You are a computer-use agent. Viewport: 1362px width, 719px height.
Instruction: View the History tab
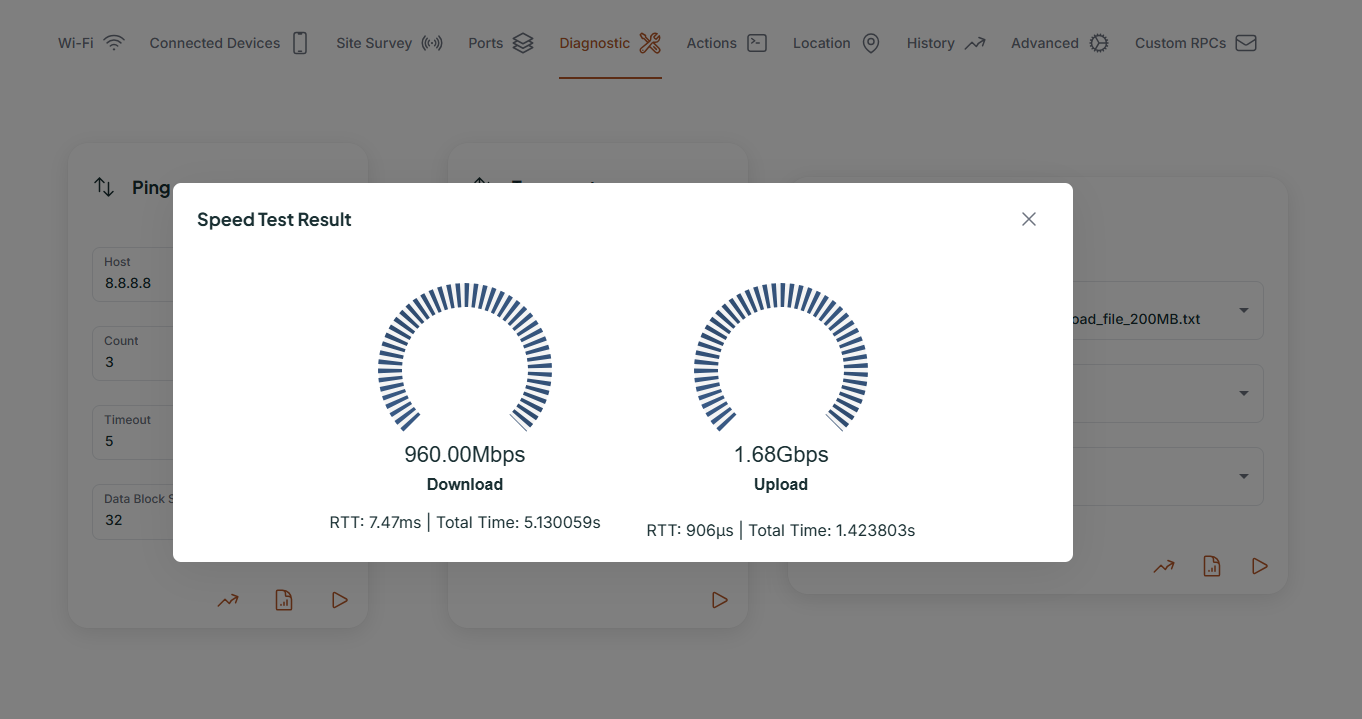[946, 43]
